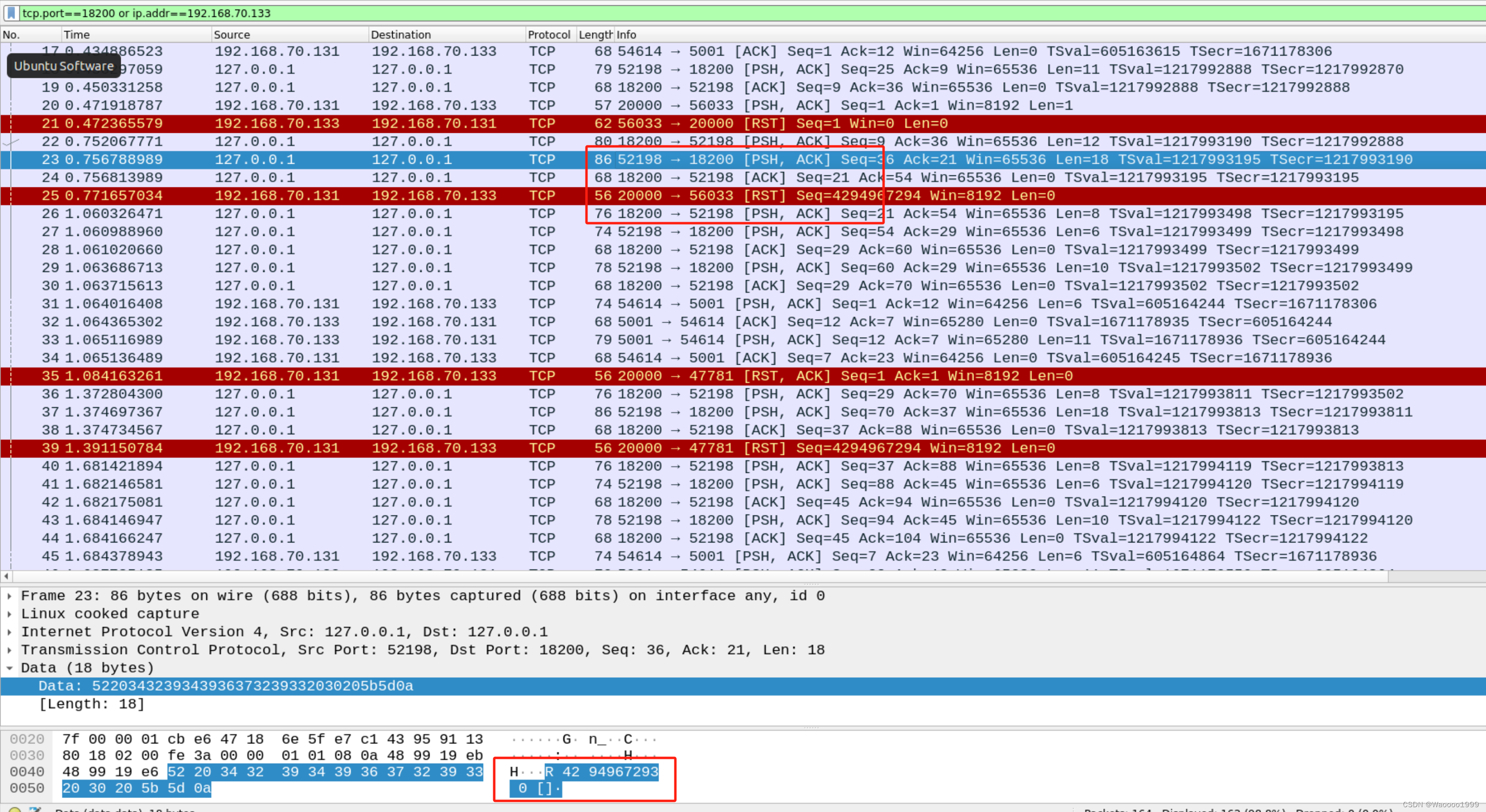This screenshot has height=812, width=1486.
Task: Select packet 33 at time 1.065116989
Action: (743, 340)
